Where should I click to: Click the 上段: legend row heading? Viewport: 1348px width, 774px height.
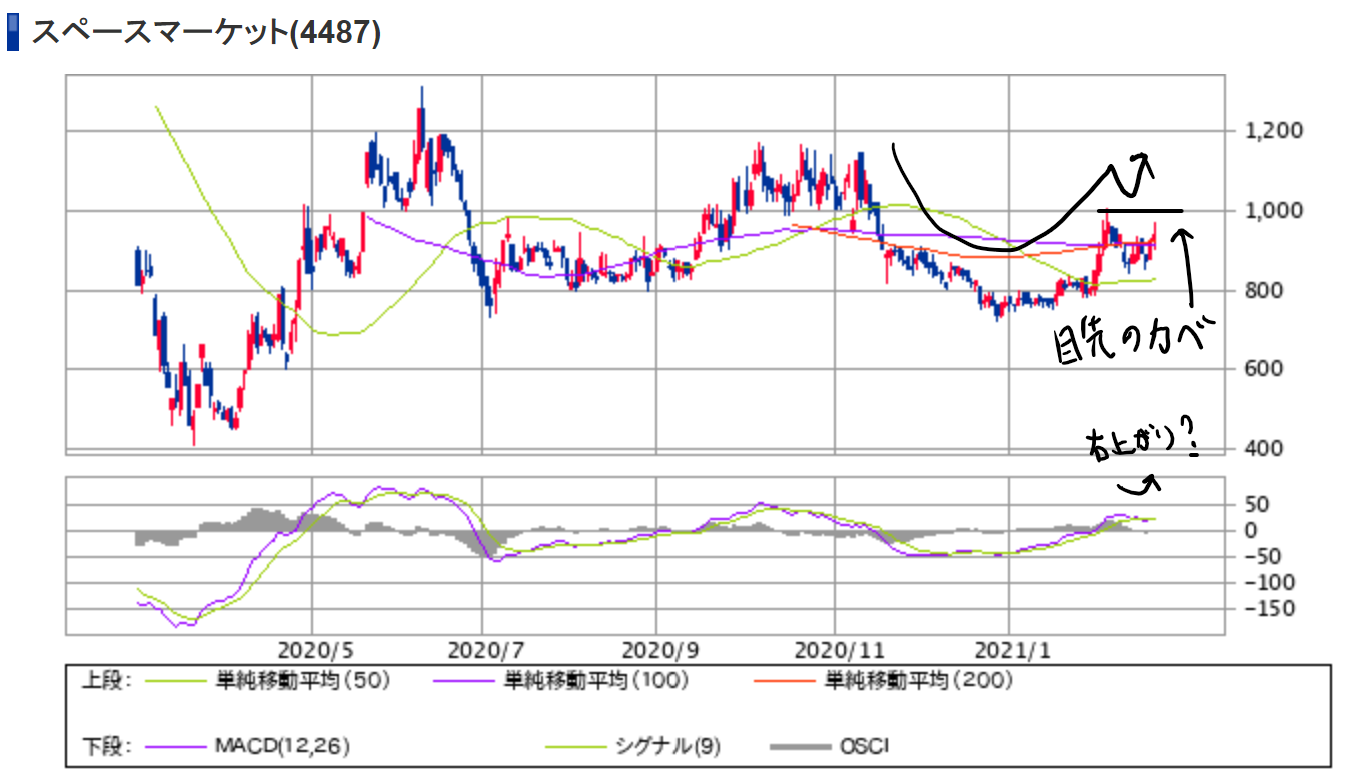[x=105, y=681]
